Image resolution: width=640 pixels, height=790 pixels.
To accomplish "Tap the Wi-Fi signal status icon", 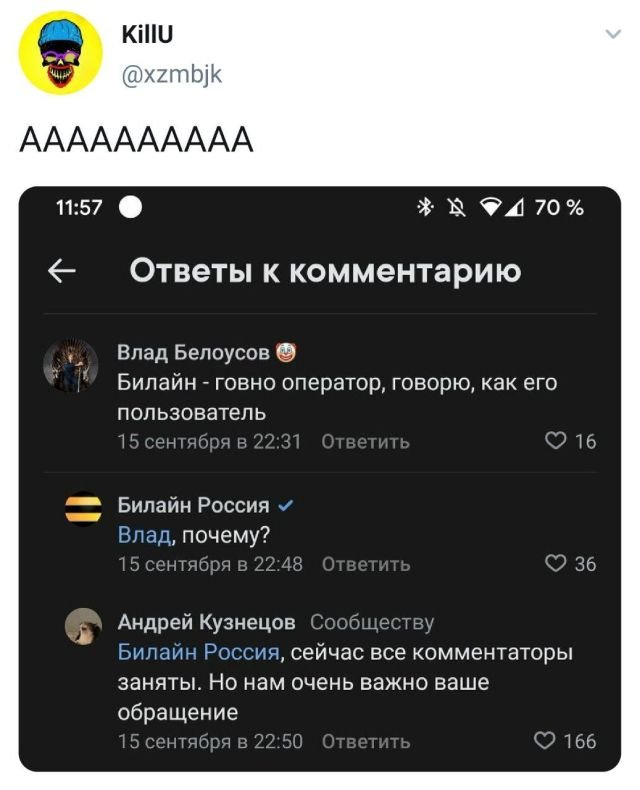I will click(492, 208).
